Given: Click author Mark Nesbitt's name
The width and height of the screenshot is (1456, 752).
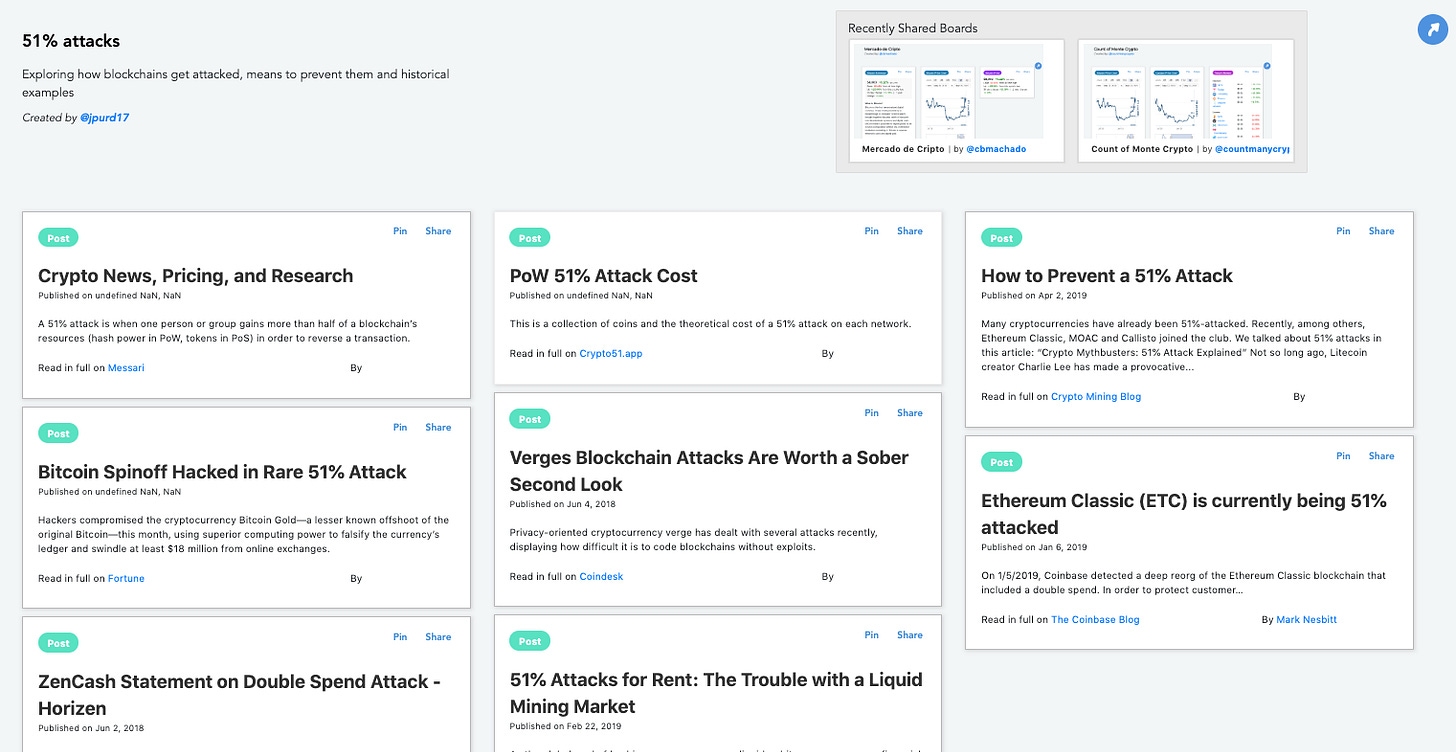Looking at the screenshot, I should pos(1306,620).
